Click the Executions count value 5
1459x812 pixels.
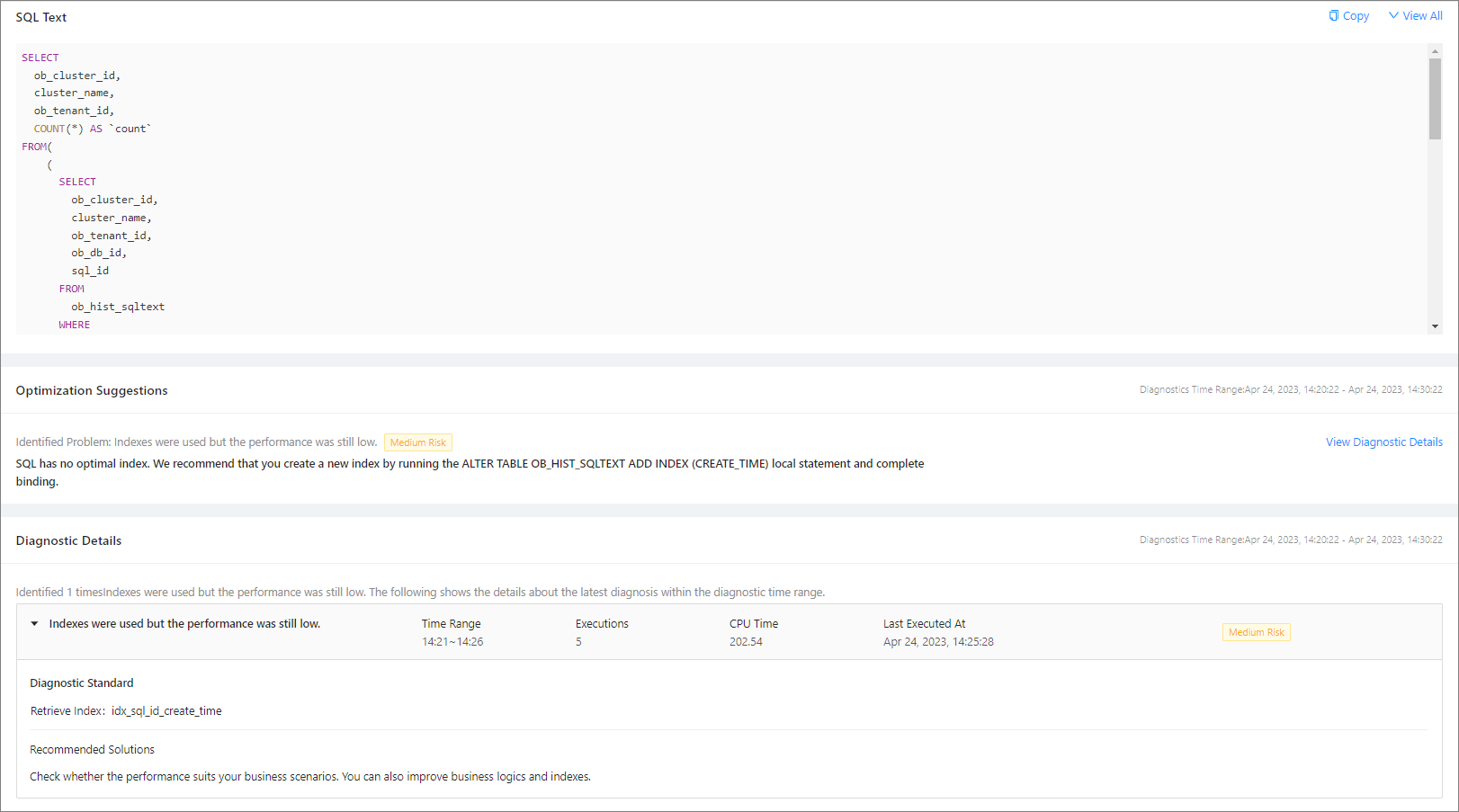578,642
